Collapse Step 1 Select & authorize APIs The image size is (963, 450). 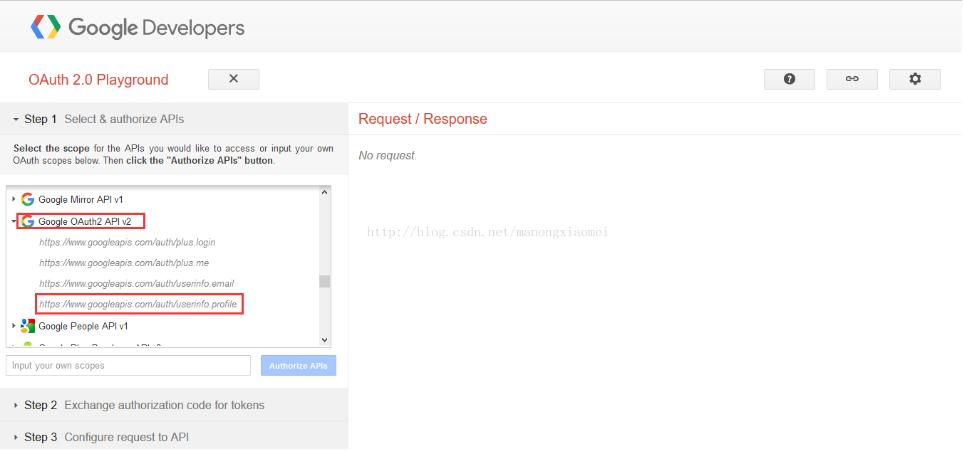174,119
